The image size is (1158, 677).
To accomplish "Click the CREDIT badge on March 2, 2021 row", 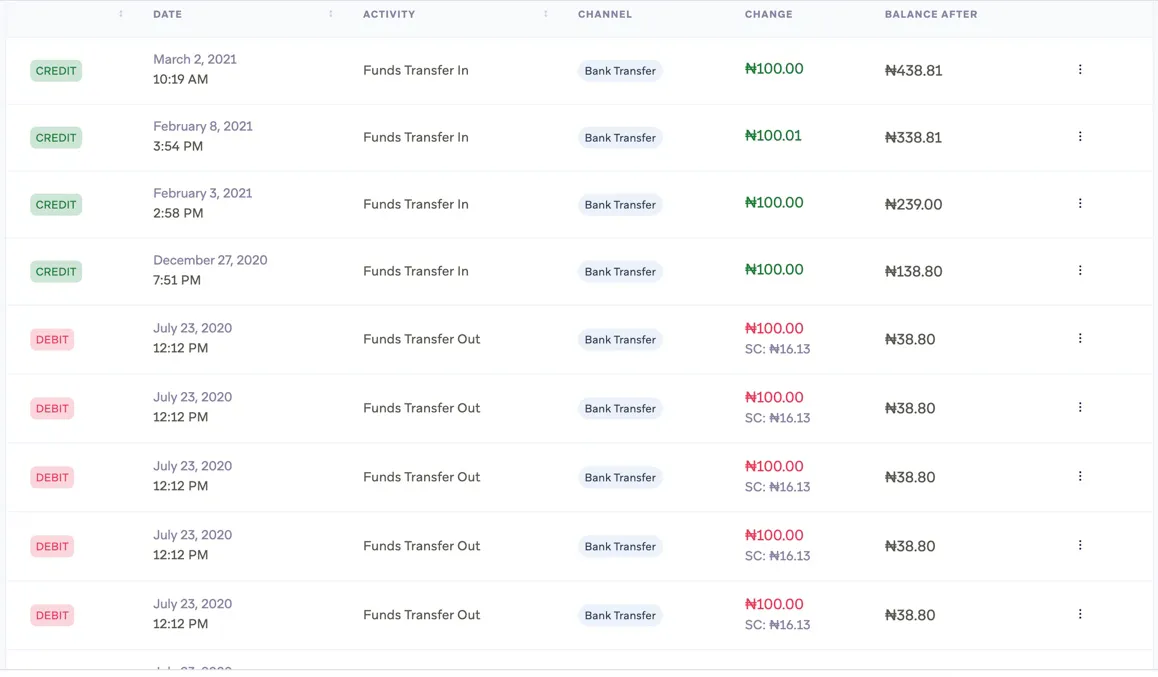I will pyautogui.click(x=56, y=71).
